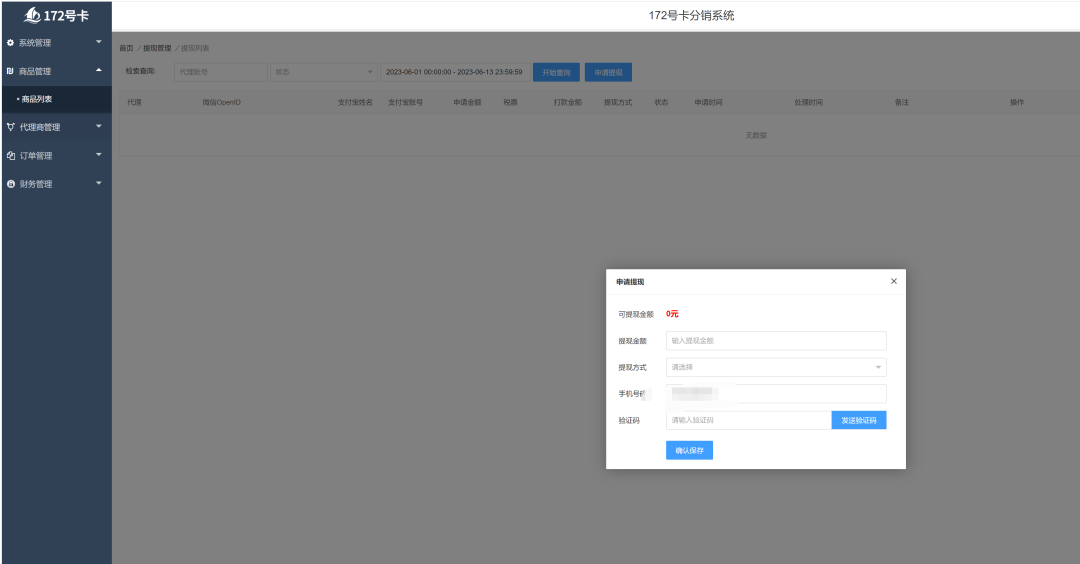1080x564 pixels.
Task: Expand the 代理商管理 submenu arrow
Action: coord(98,127)
